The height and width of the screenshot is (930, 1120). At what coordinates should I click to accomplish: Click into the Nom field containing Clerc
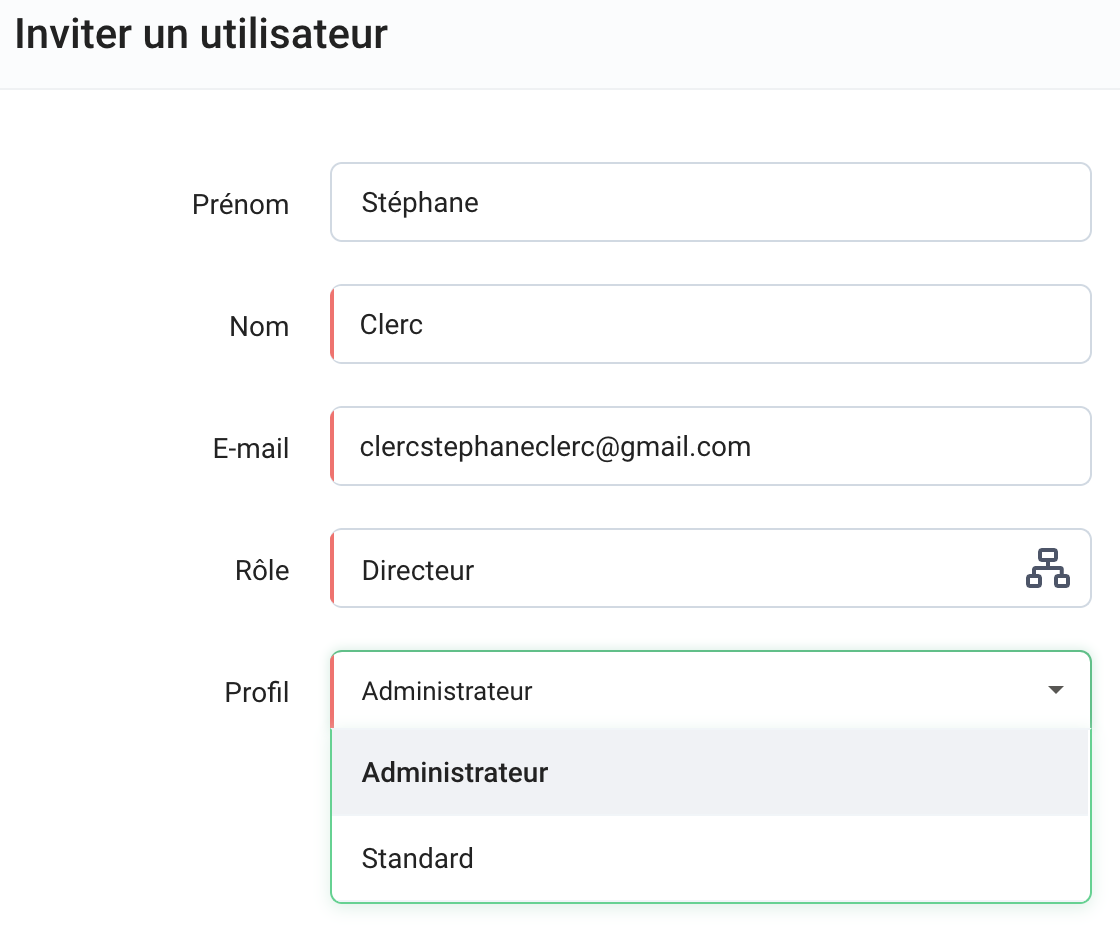click(x=710, y=325)
